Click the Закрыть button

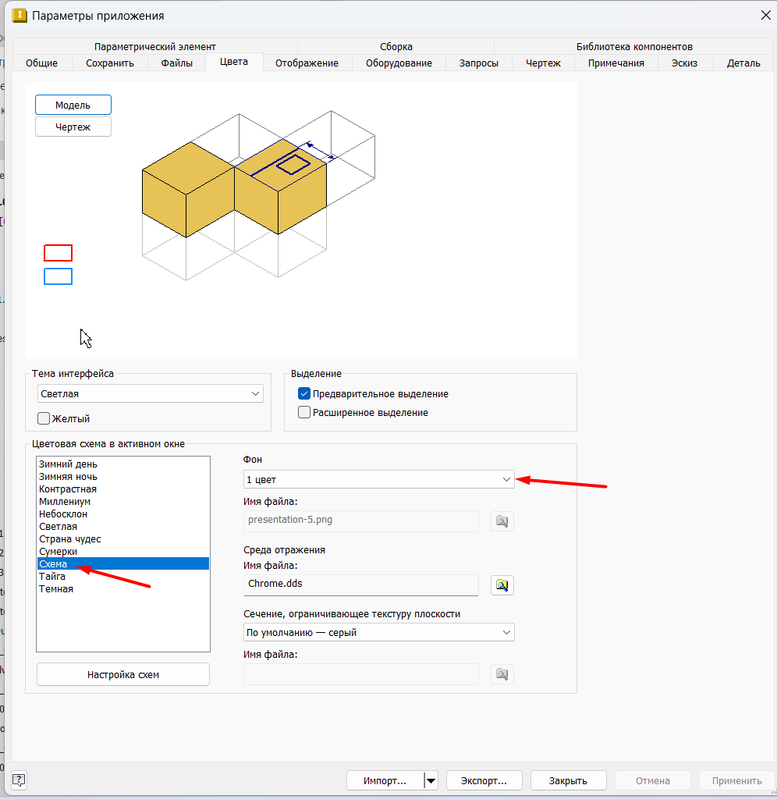568,781
